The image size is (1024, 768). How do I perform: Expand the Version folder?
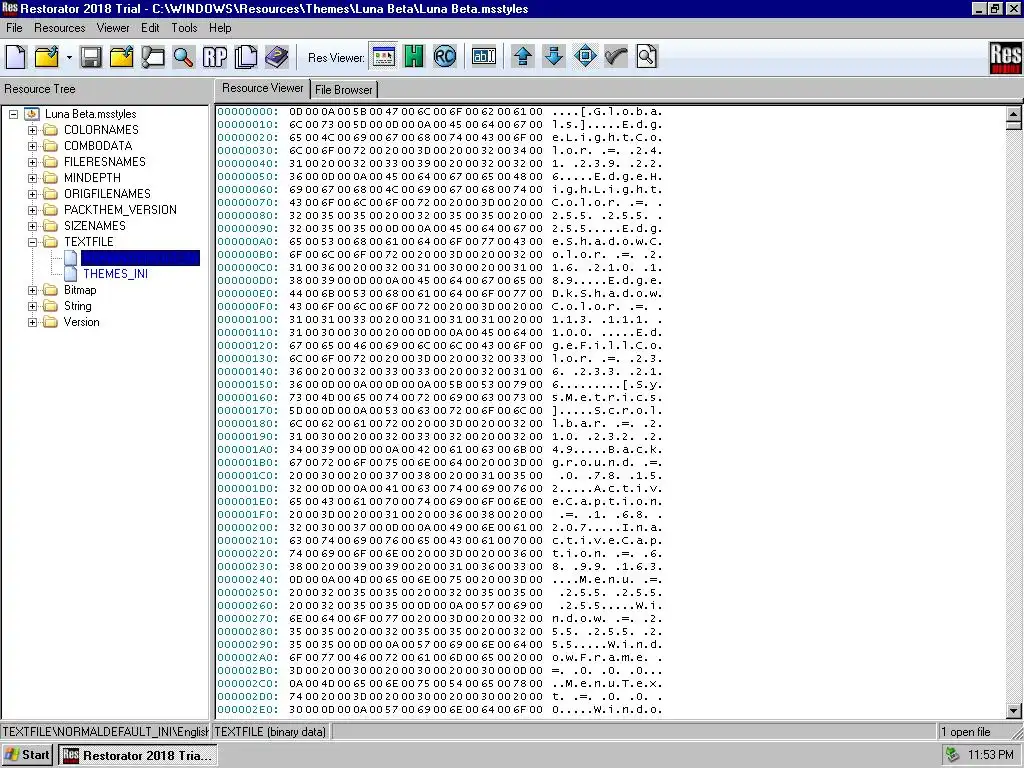point(32,322)
